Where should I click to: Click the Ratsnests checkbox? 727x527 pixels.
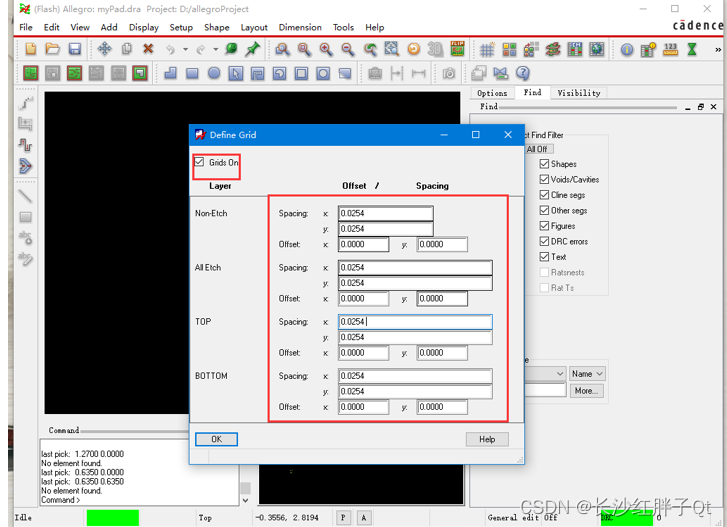click(544, 272)
